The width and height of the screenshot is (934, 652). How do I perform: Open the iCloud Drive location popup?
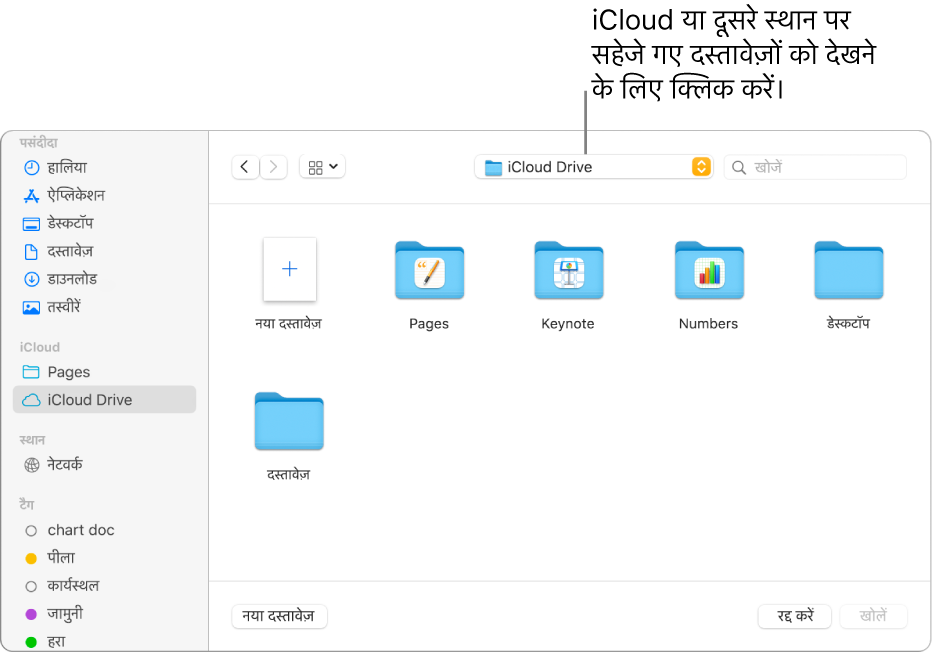tap(594, 167)
